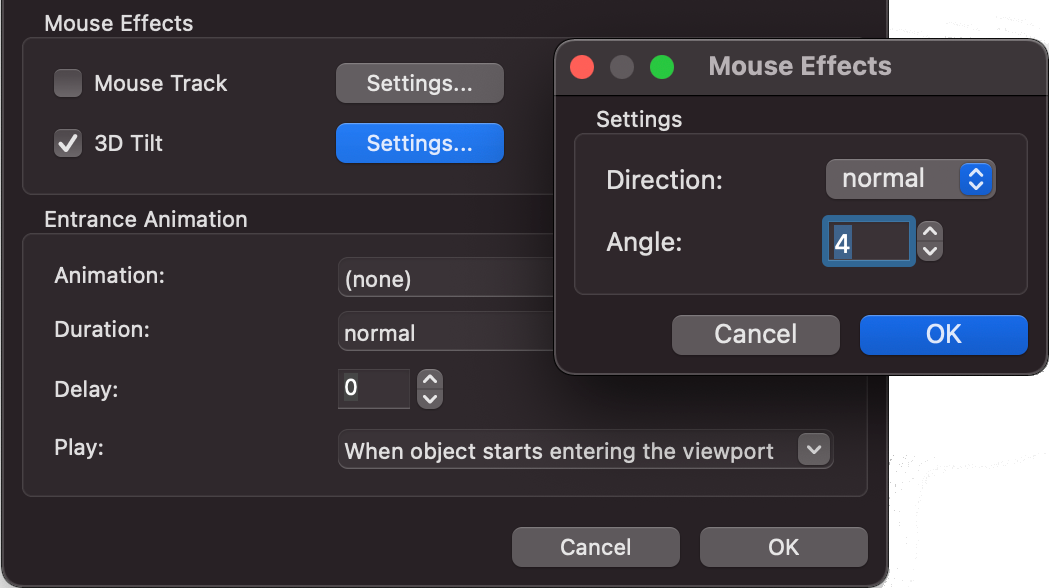Click green zoom button on Mouse Effects
This screenshot has height=588, width=1049.
click(662, 67)
